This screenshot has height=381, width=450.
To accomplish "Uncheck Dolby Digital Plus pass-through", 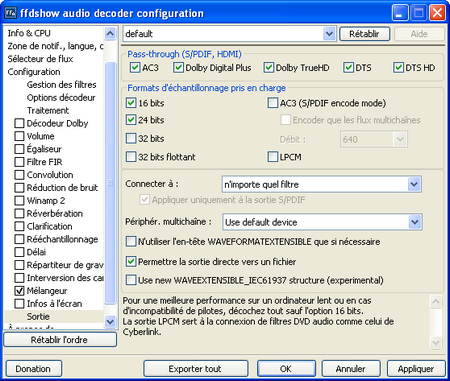I will (178, 68).
